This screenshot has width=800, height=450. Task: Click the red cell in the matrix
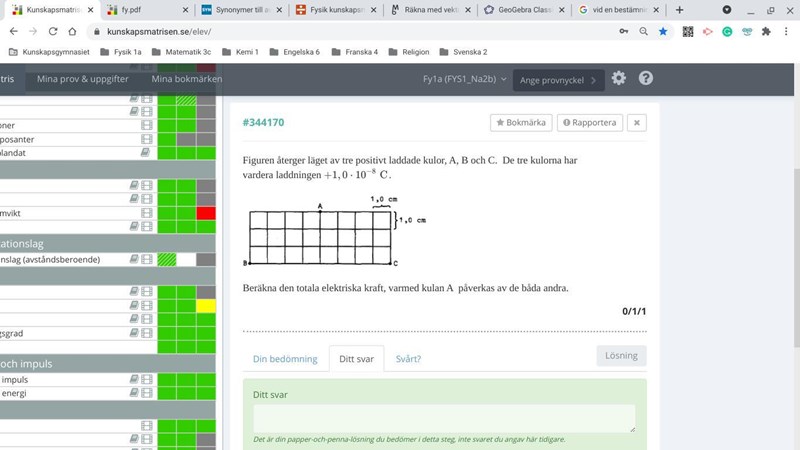[x=206, y=213]
